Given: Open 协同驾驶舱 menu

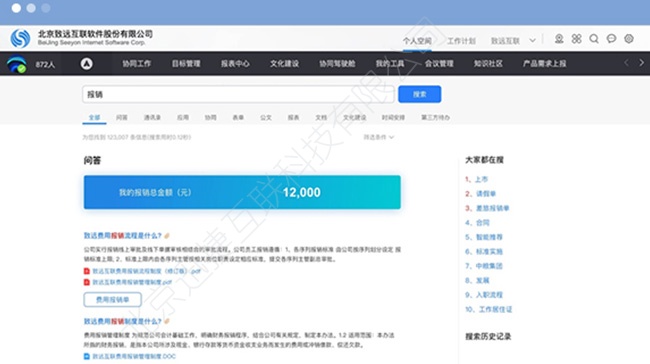Looking at the screenshot, I should (337, 63).
